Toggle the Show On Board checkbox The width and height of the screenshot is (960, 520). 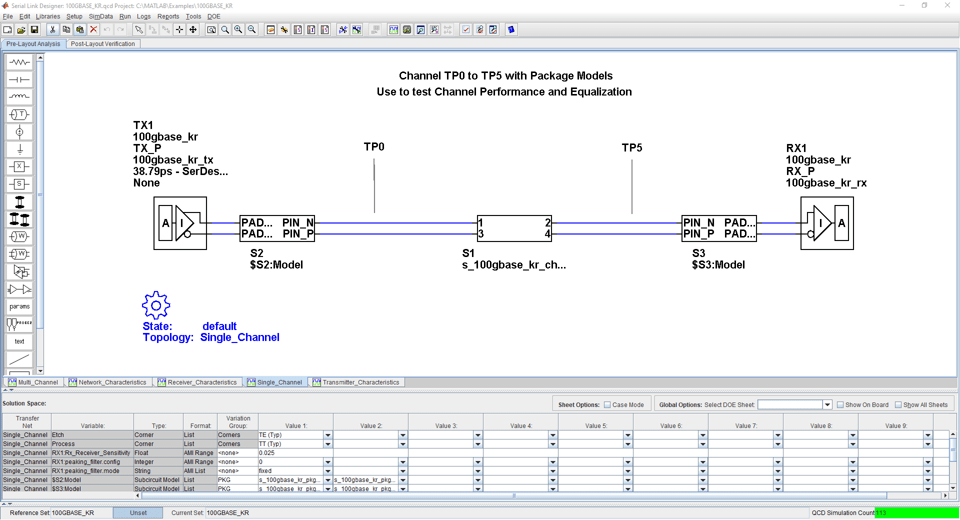click(839, 405)
